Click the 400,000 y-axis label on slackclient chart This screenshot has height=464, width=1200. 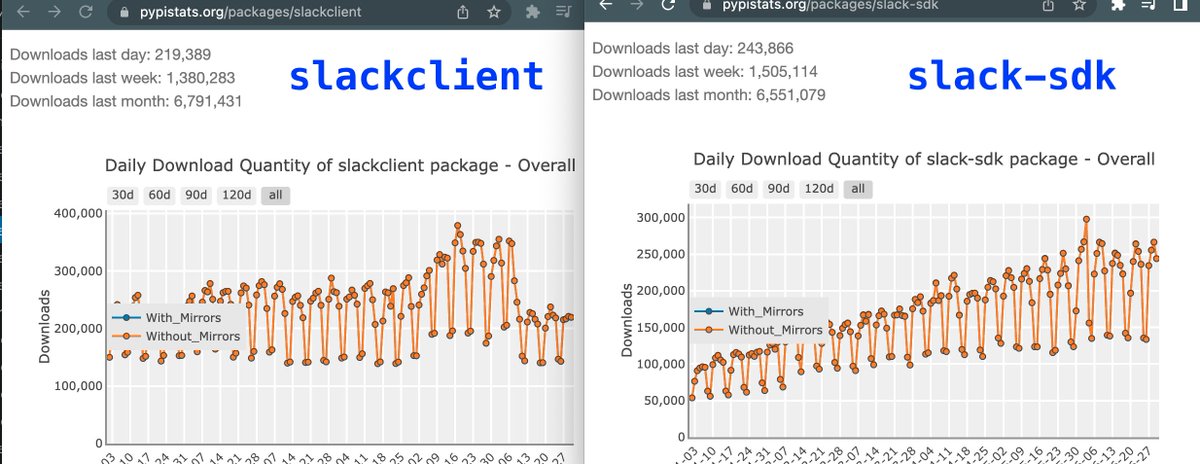point(79,213)
